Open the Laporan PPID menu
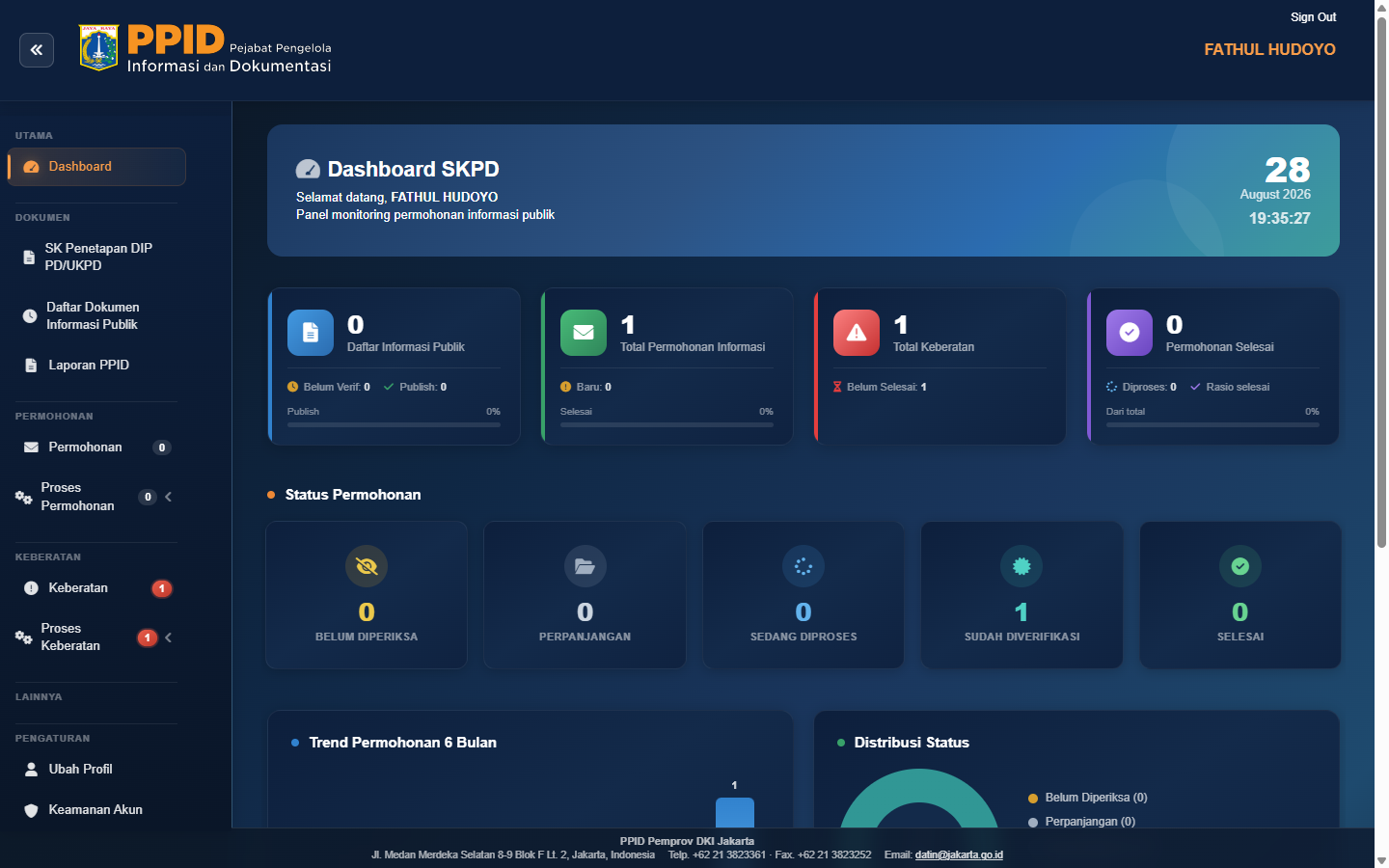The width and height of the screenshot is (1389, 868). (96, 366)
